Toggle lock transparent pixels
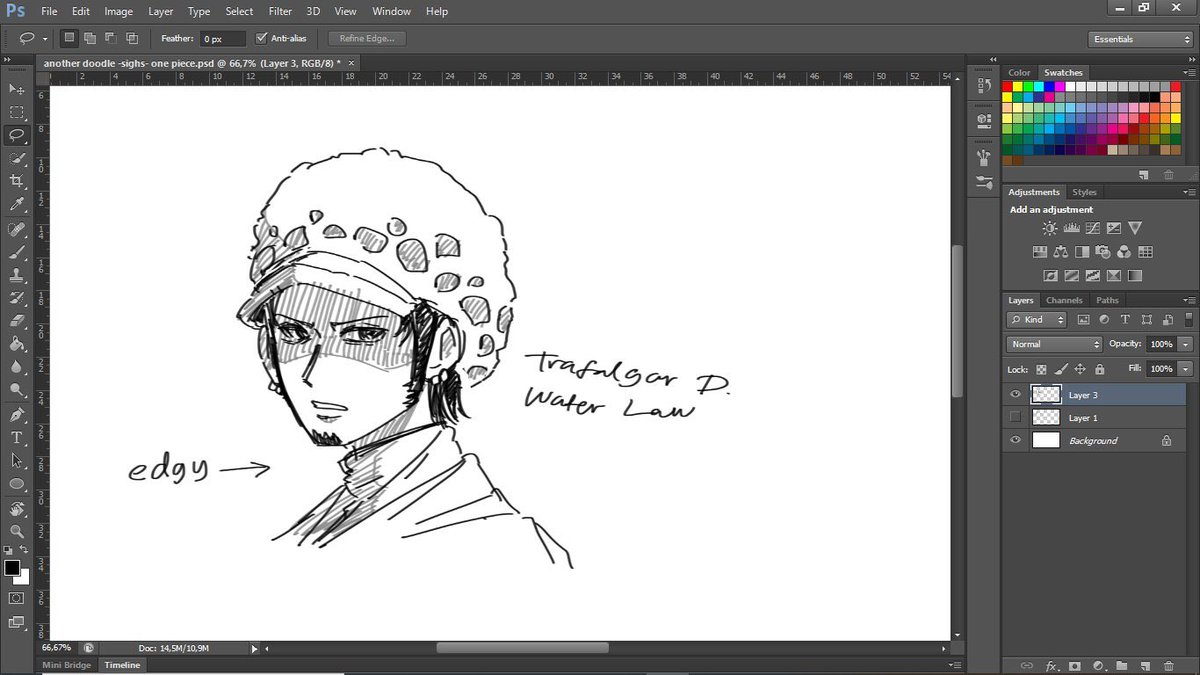The image size is (1200, 675). click(1041, 369)
